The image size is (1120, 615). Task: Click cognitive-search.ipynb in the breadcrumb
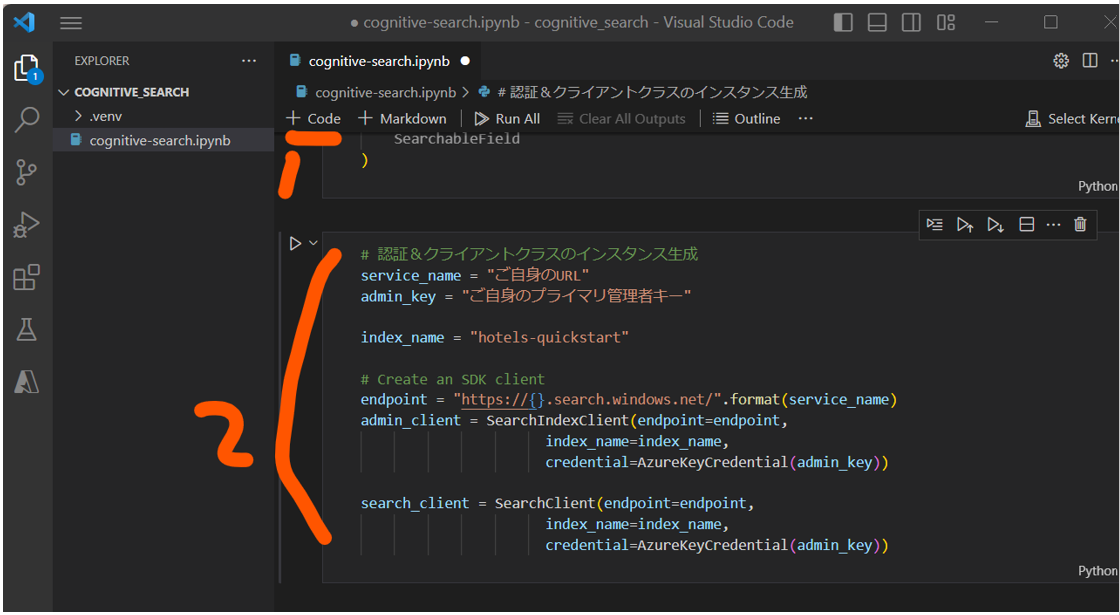[x=385, y=92]
